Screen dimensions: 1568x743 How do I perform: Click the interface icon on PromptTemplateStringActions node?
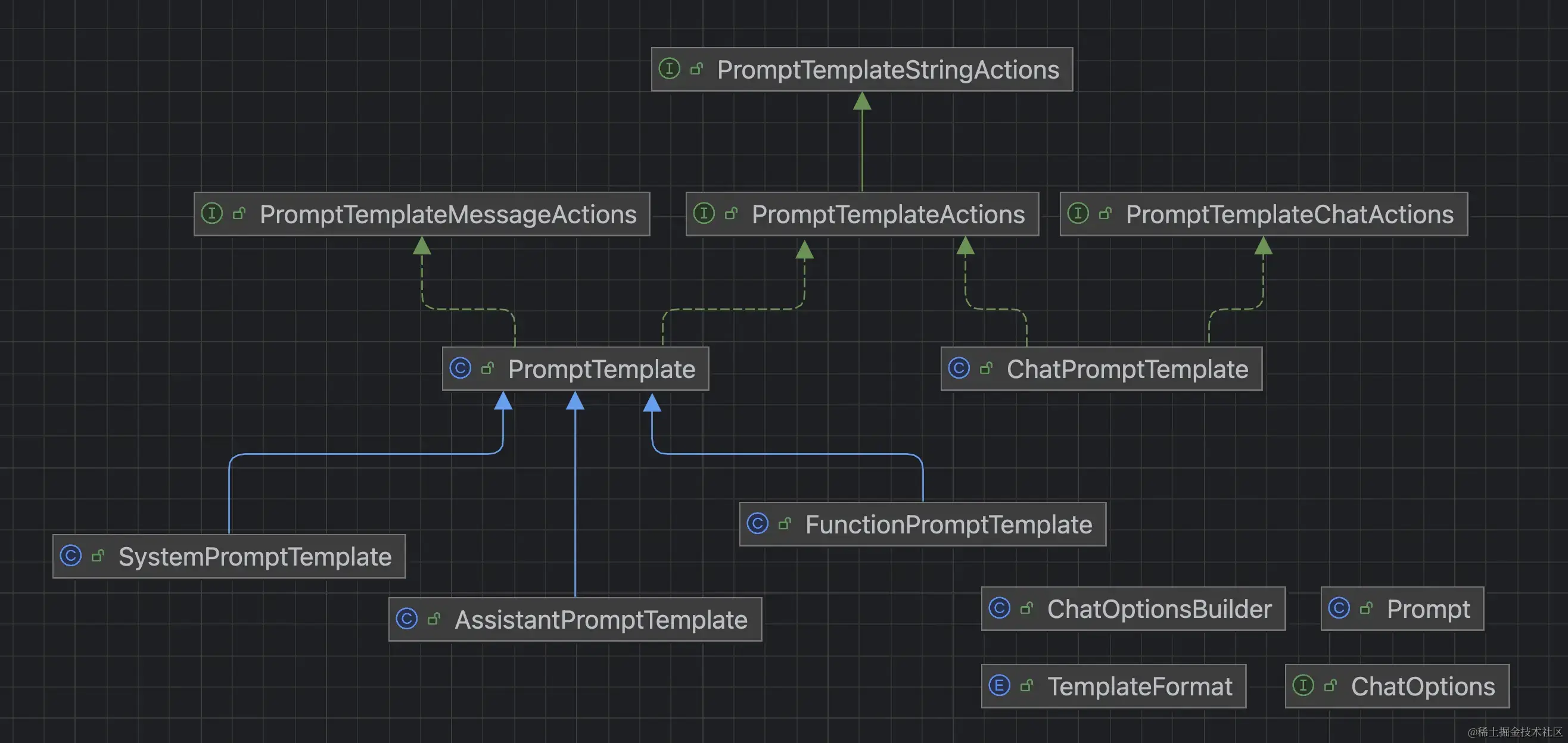pos(669,68)
